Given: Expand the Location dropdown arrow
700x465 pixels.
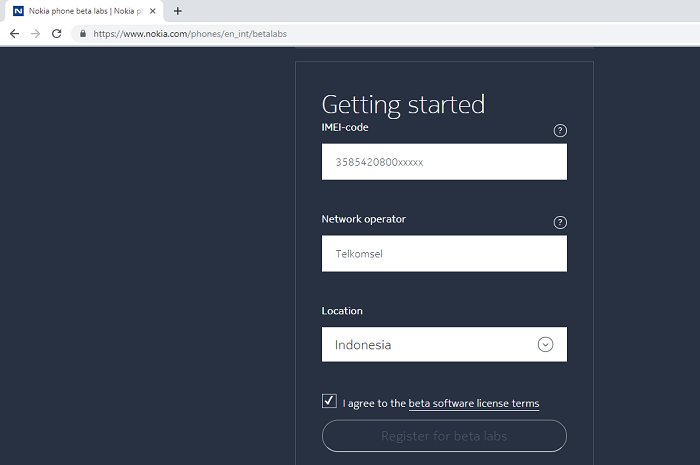Looking at the screenshot, I should click(545, 345).
